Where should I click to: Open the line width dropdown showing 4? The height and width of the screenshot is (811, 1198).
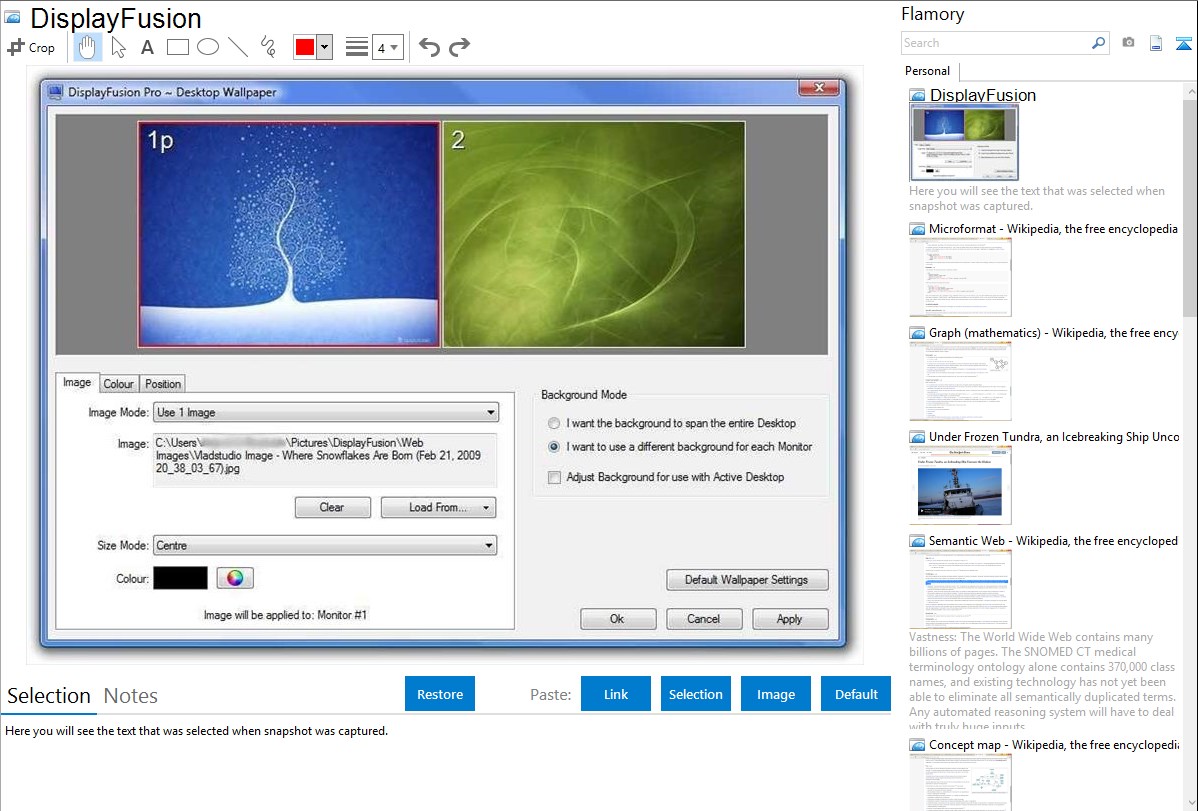click(x=388, y=47)
